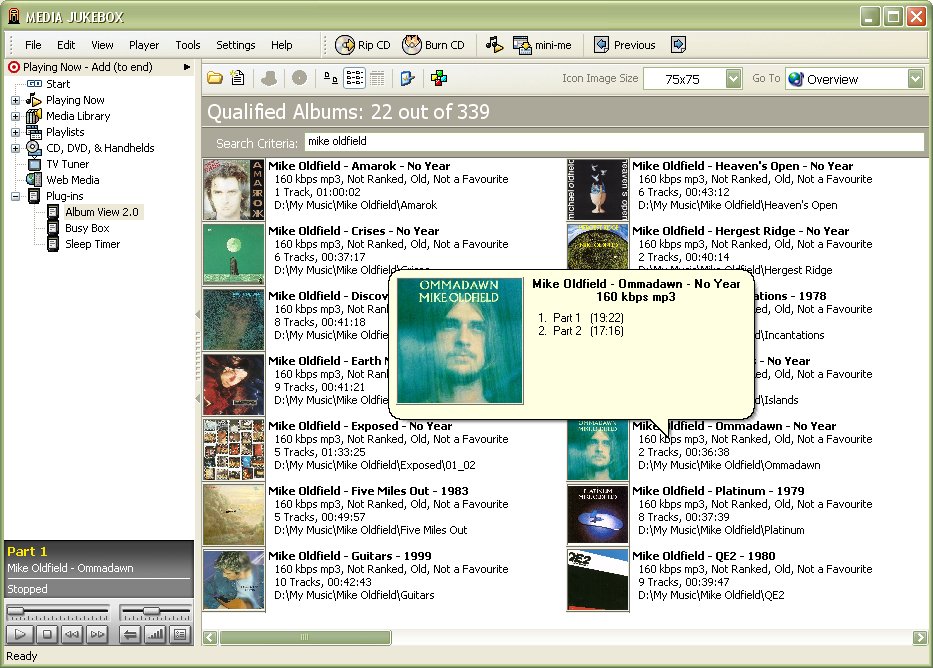Viewport: 933px width, 668px height.
Task: Select Web Media in the navigation tree
Action: point(73,180)
